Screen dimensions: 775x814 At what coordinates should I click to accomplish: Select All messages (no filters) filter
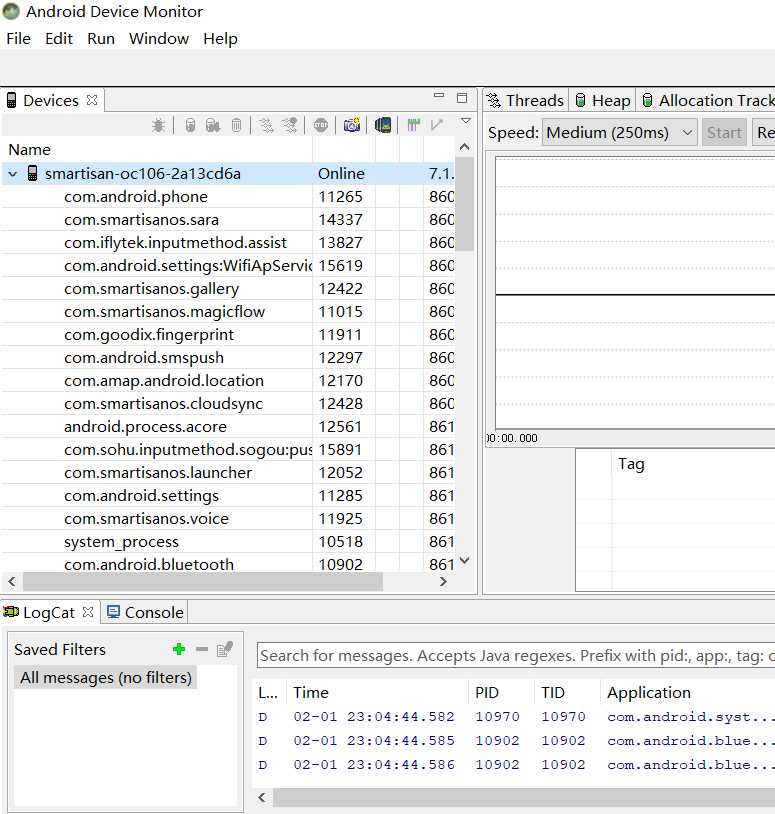(x=106, y=677)
